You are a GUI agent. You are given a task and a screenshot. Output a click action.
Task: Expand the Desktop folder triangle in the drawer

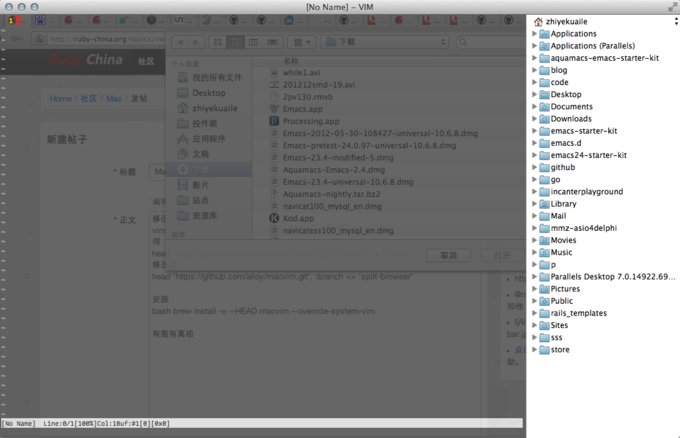534,94
